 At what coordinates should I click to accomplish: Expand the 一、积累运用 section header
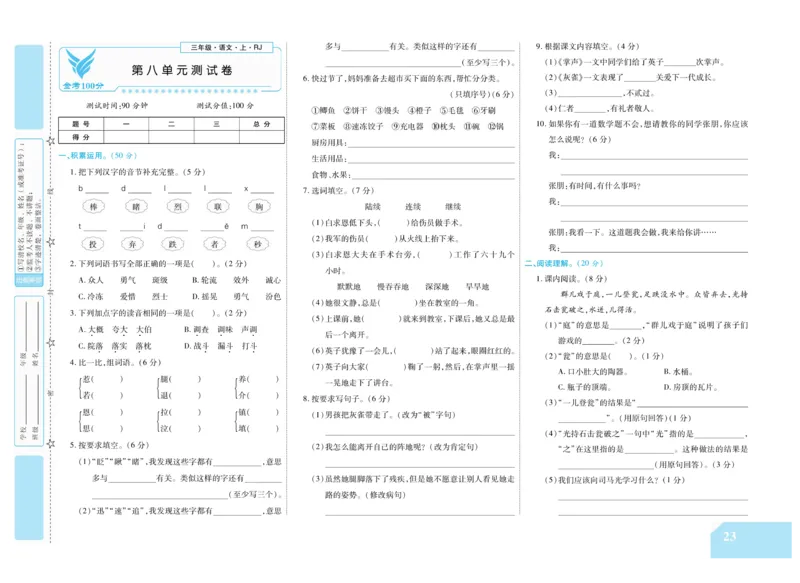pos(93,156)
